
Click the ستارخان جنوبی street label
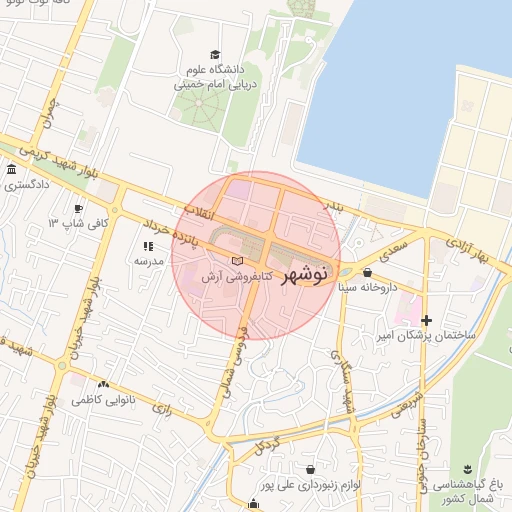click(423, 456)
